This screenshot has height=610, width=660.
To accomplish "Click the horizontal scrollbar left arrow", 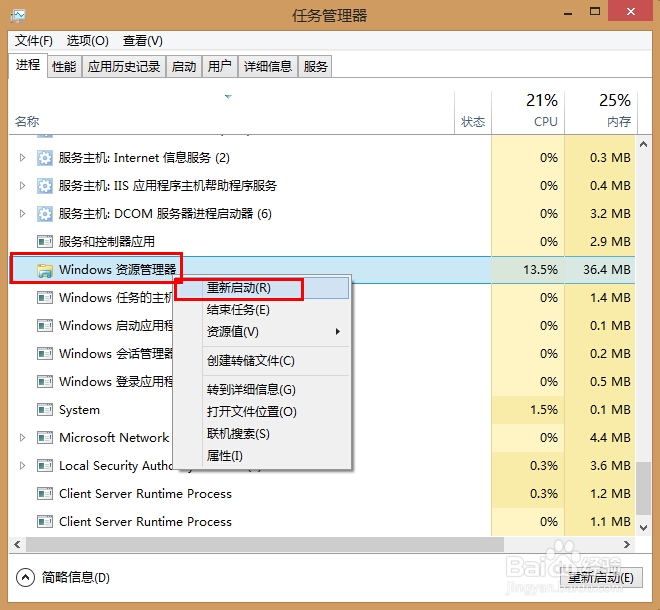I will click(17, 544).
